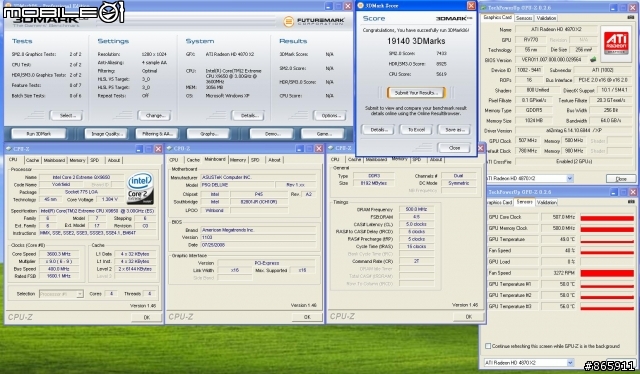Open GPU selector dropdown in upper GPU-Z window
This screenshot has width=640, height=374.
pos(570,178)
